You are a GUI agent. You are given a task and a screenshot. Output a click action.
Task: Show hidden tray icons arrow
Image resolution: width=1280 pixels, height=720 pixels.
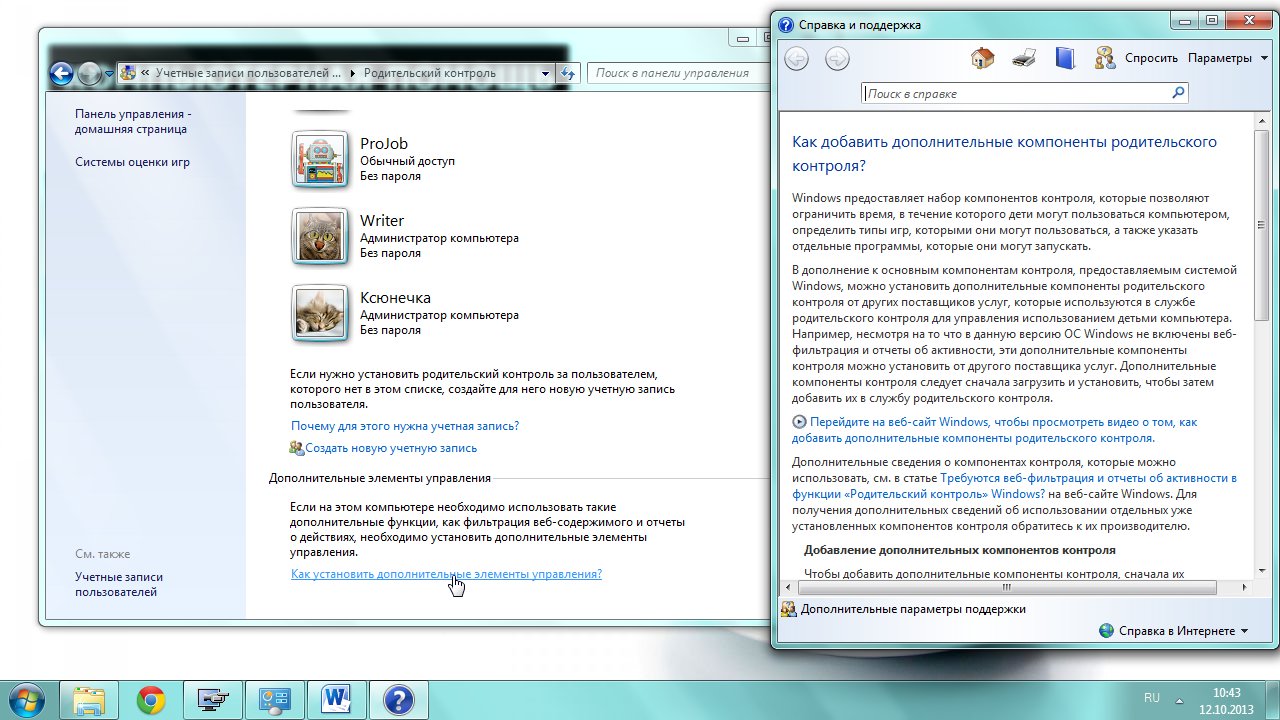pos(1181,699)
